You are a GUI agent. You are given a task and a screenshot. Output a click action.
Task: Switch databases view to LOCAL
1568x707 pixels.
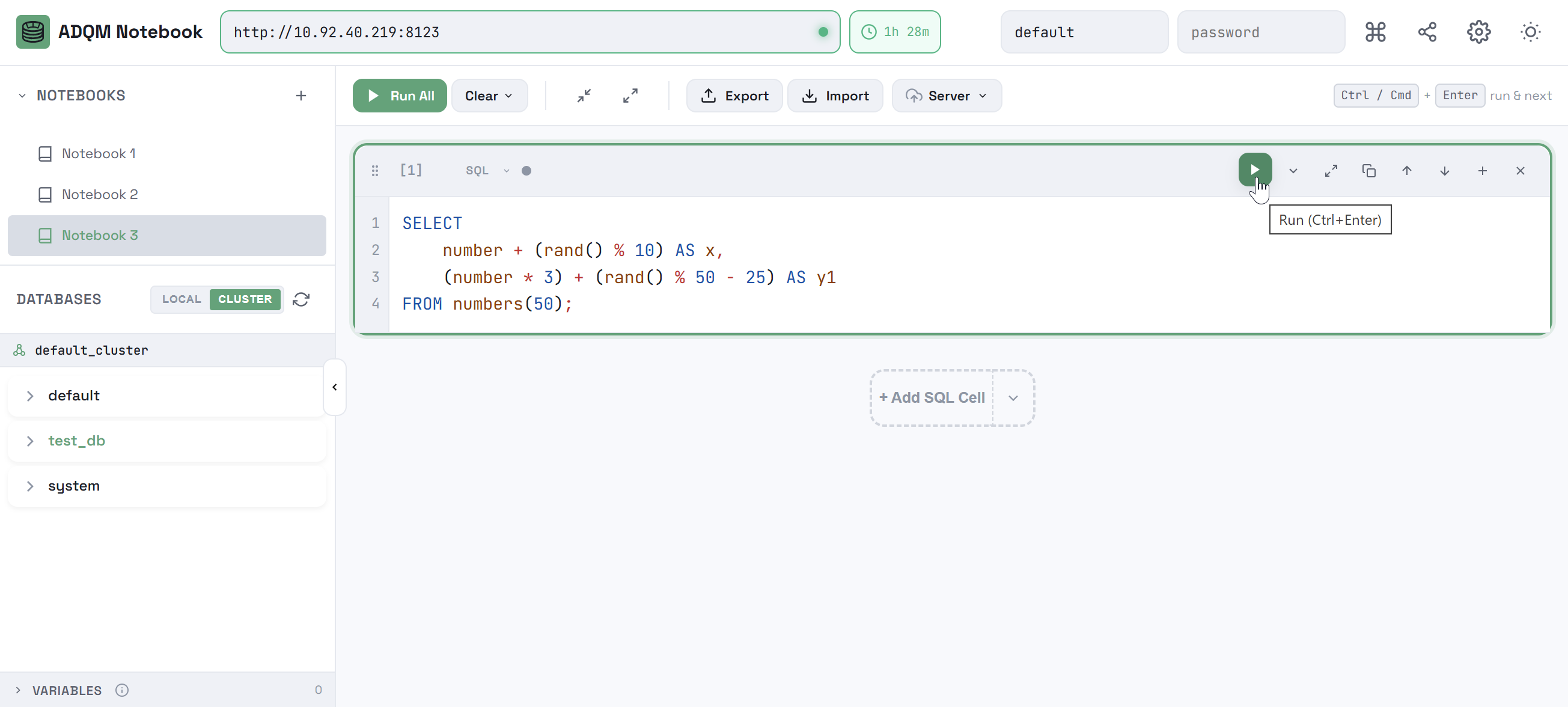pos(182,299)
